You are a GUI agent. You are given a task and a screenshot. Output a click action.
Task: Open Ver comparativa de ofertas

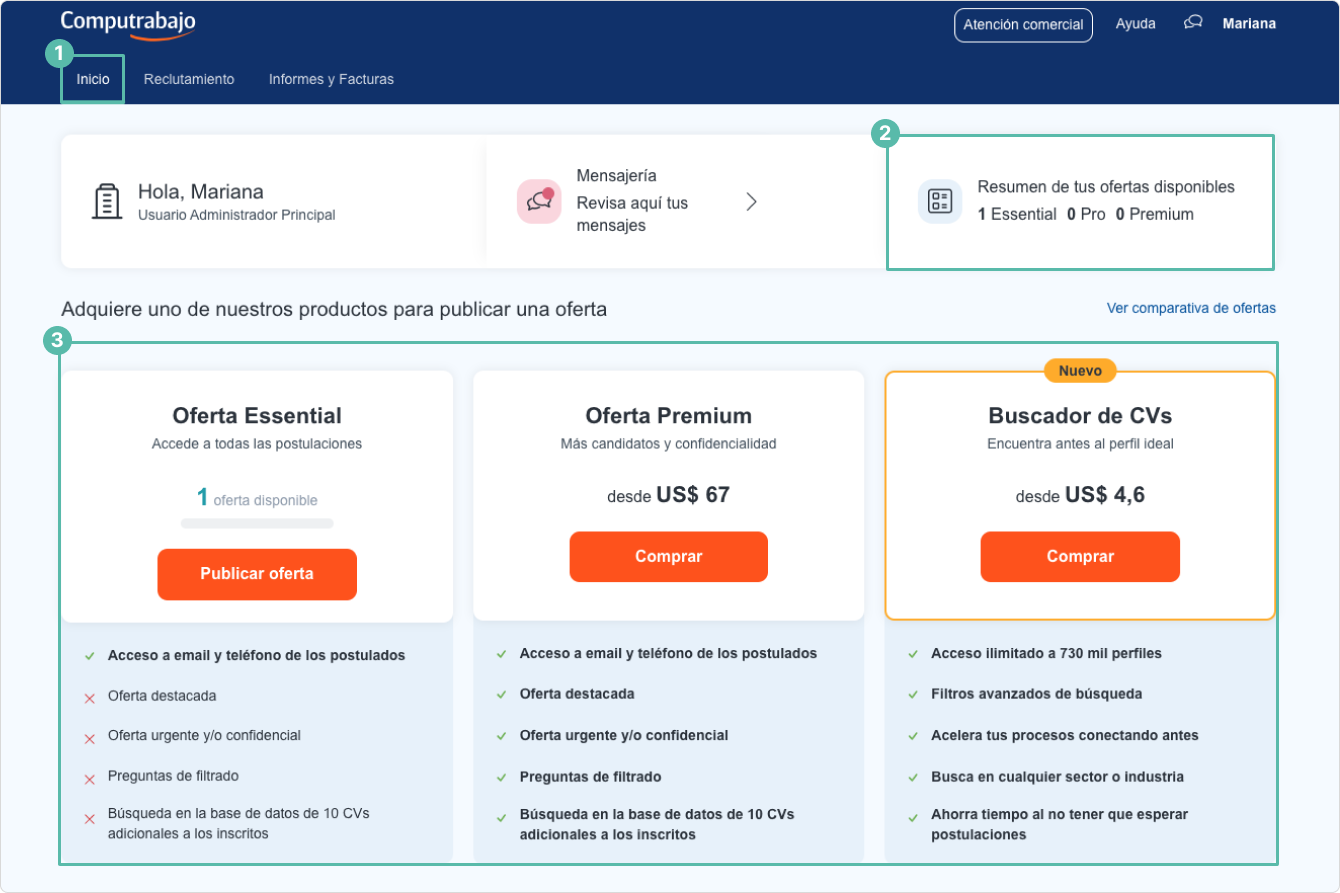1191,308
